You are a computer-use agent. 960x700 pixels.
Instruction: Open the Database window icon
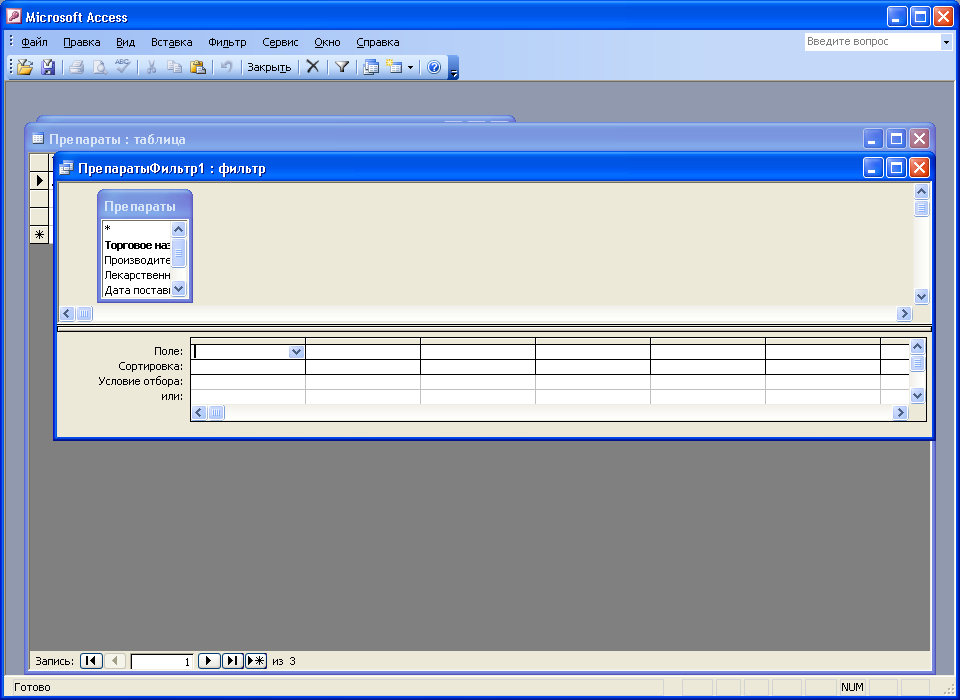371,67
